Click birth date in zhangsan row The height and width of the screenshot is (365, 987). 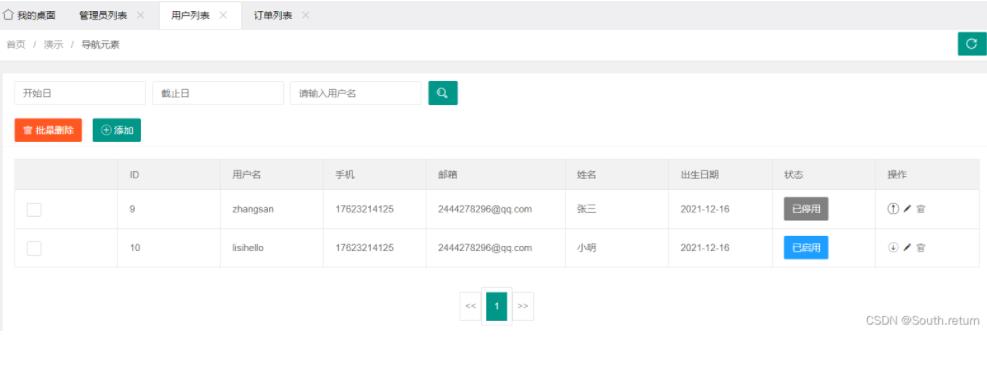(x=705, y=210)
